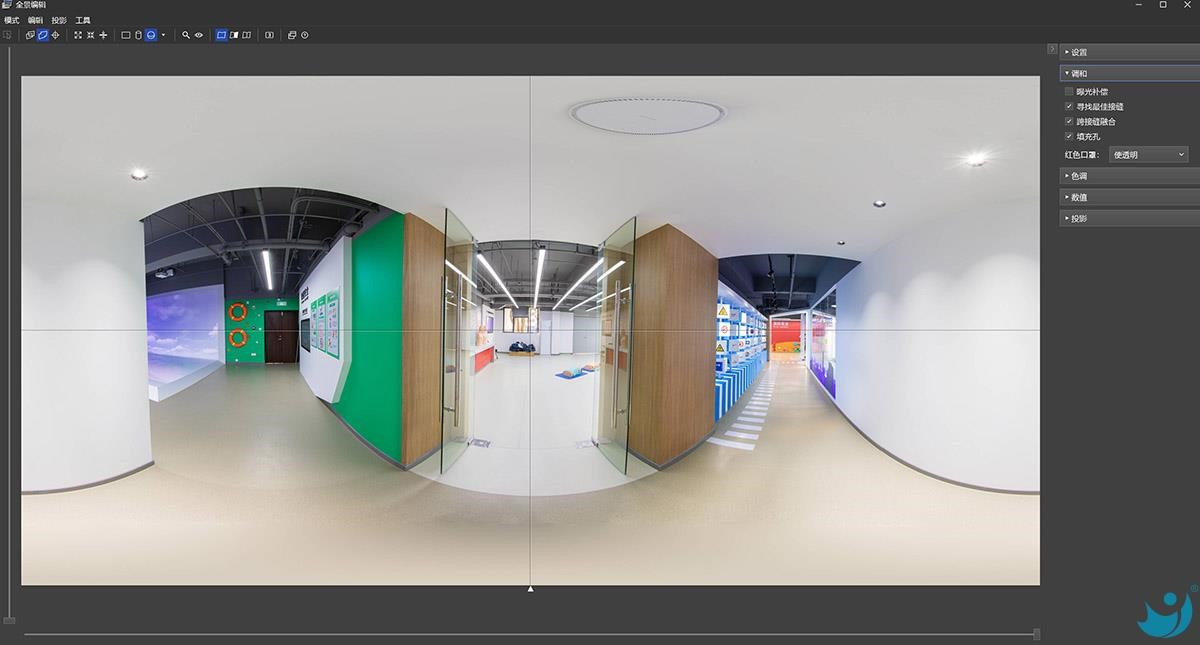
Task: Enable the 曝光补偿 checkbox
Action: tap(1069, 92)
